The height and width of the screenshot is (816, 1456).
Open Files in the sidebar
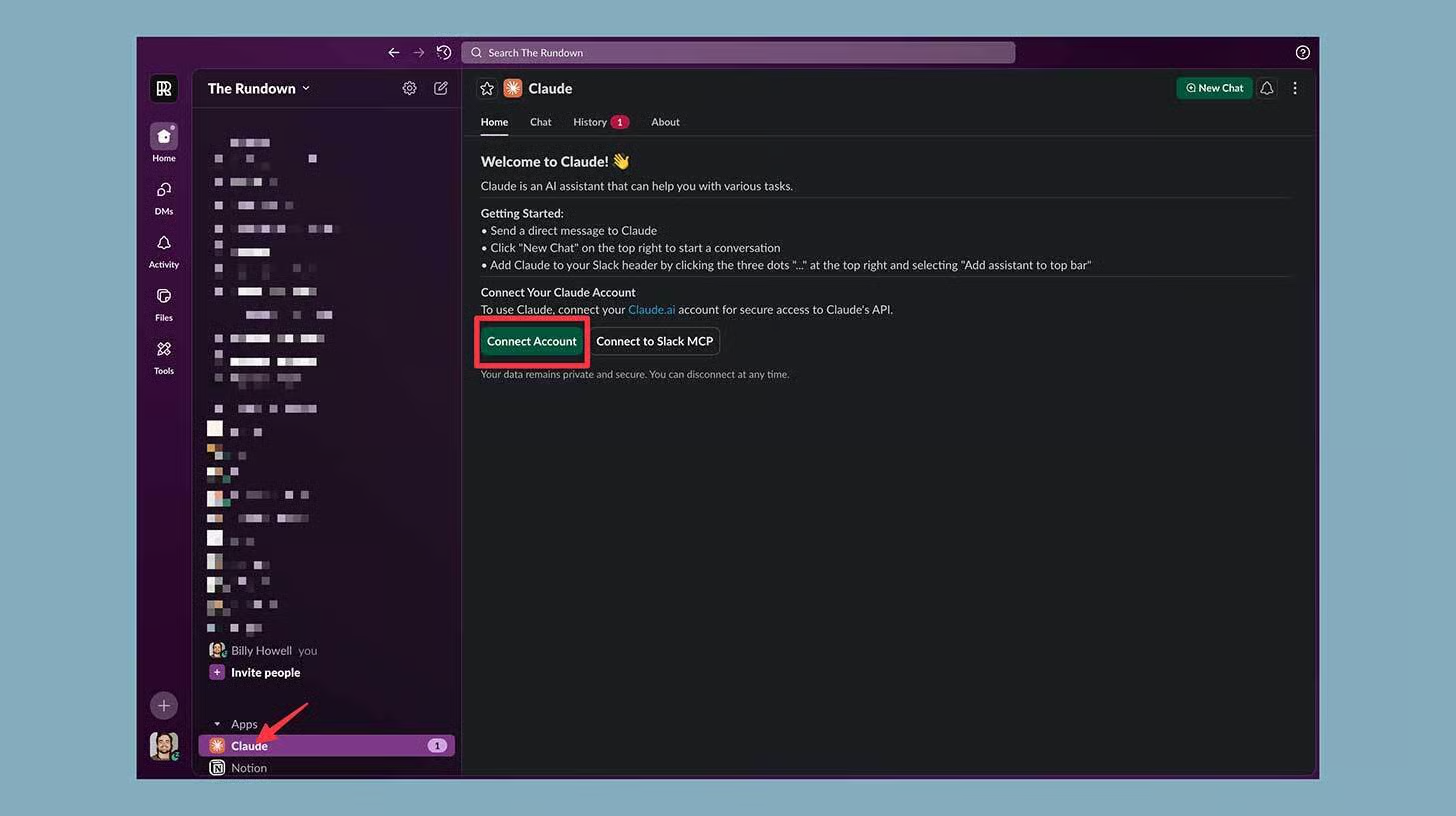click(x=164, y=304)
